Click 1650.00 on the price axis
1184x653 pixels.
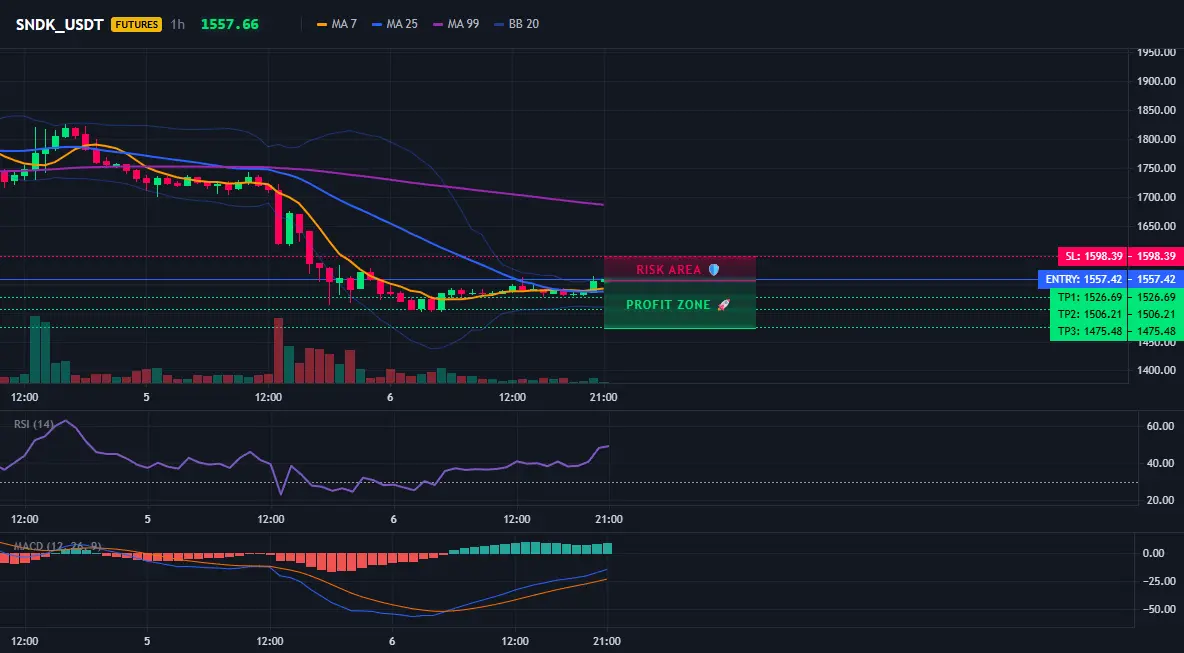coord(1156,226)
